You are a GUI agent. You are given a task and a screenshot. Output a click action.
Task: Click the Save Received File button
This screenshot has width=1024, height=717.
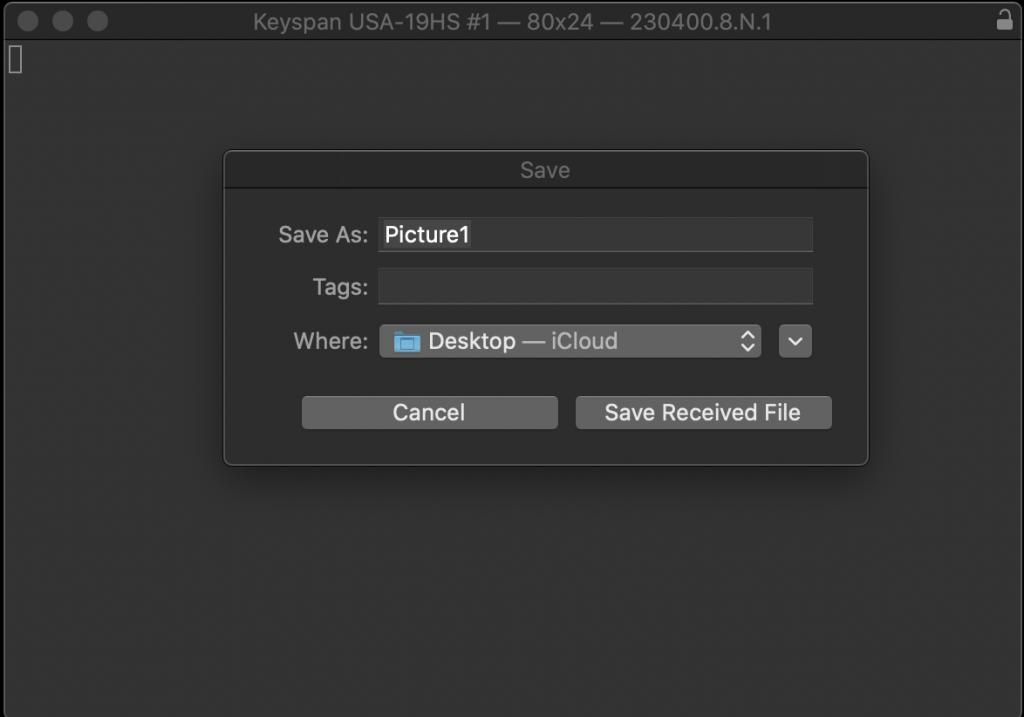coord(703,413)
